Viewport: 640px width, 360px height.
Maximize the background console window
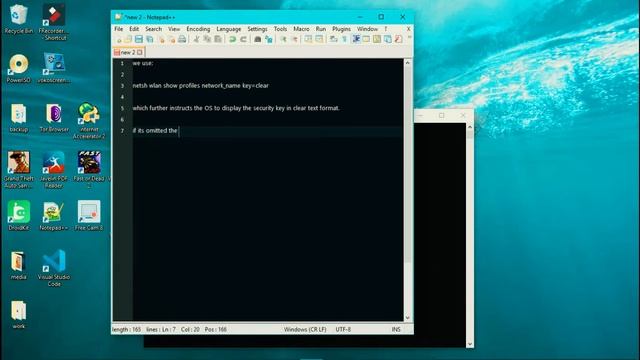pyautogui.click(x=441, y=116)
